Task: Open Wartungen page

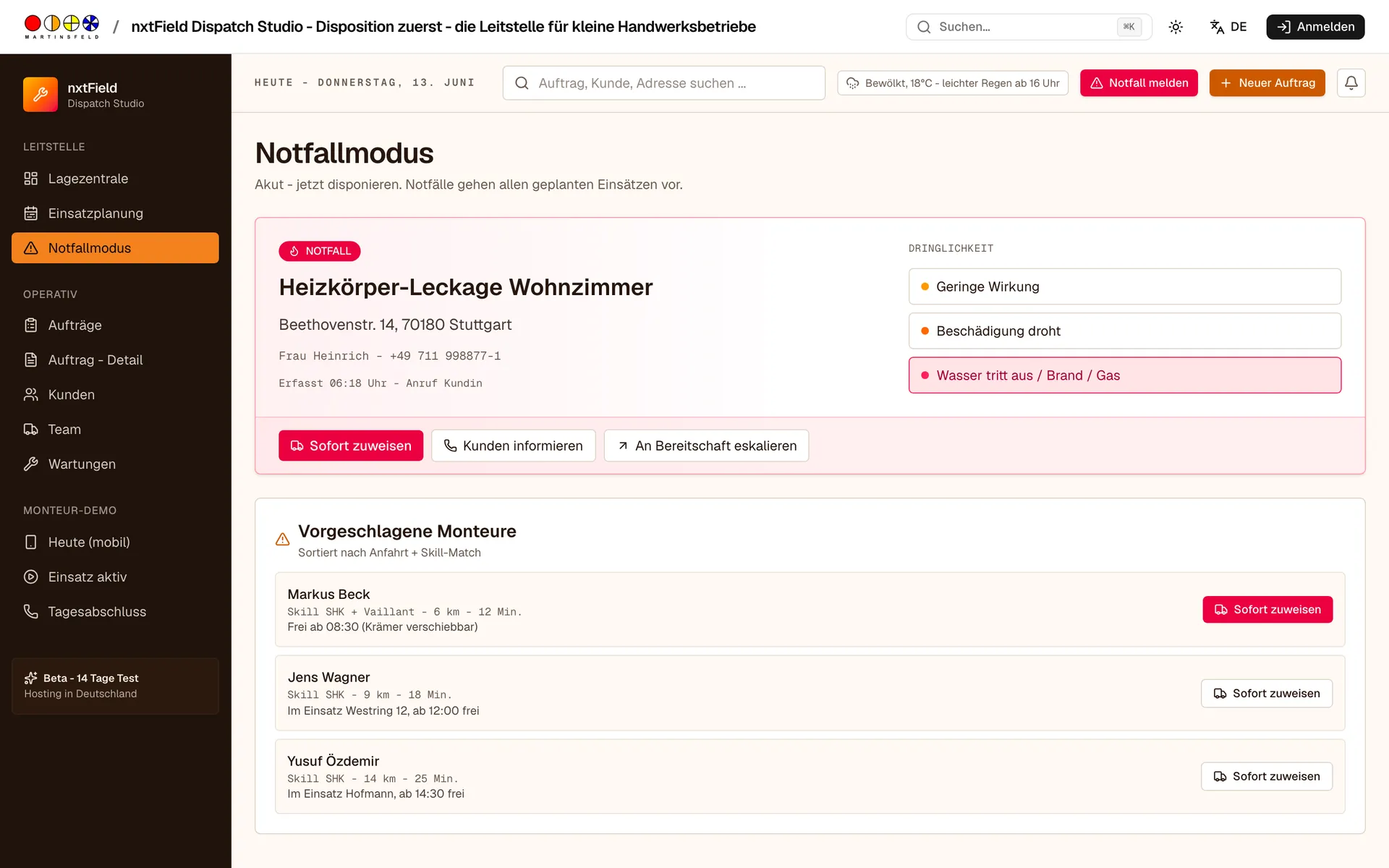Action: click(115, 464)
